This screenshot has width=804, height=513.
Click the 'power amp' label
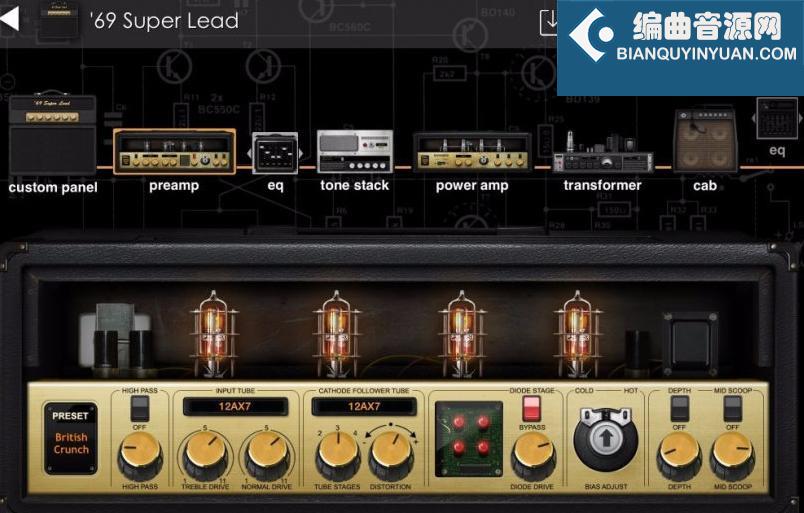click(x=472, y=186)
